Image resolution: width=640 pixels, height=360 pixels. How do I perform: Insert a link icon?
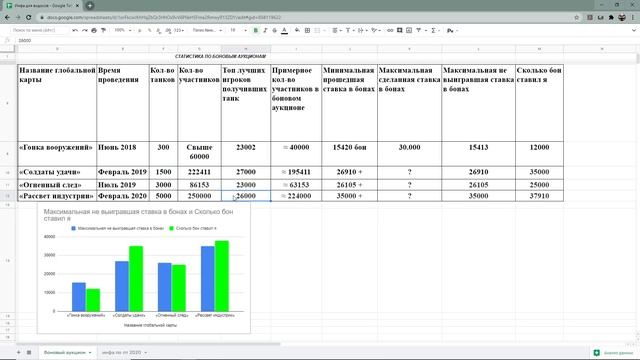coord(390,30)
